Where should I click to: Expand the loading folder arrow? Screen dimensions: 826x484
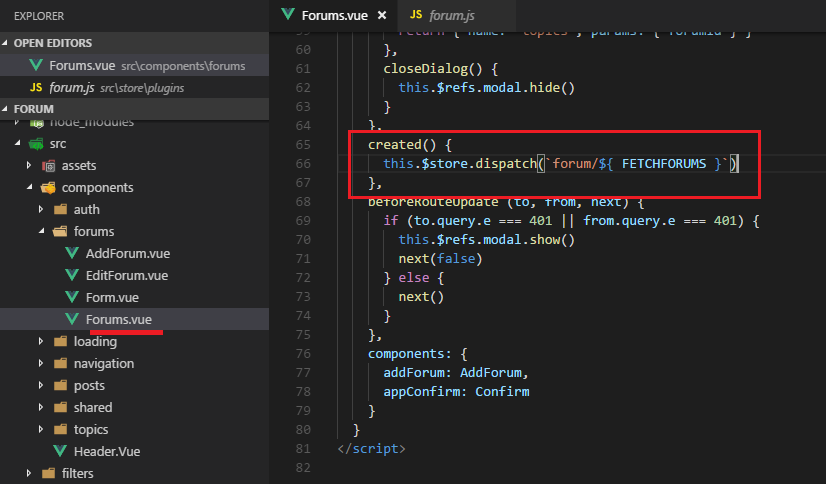point(41,341)
